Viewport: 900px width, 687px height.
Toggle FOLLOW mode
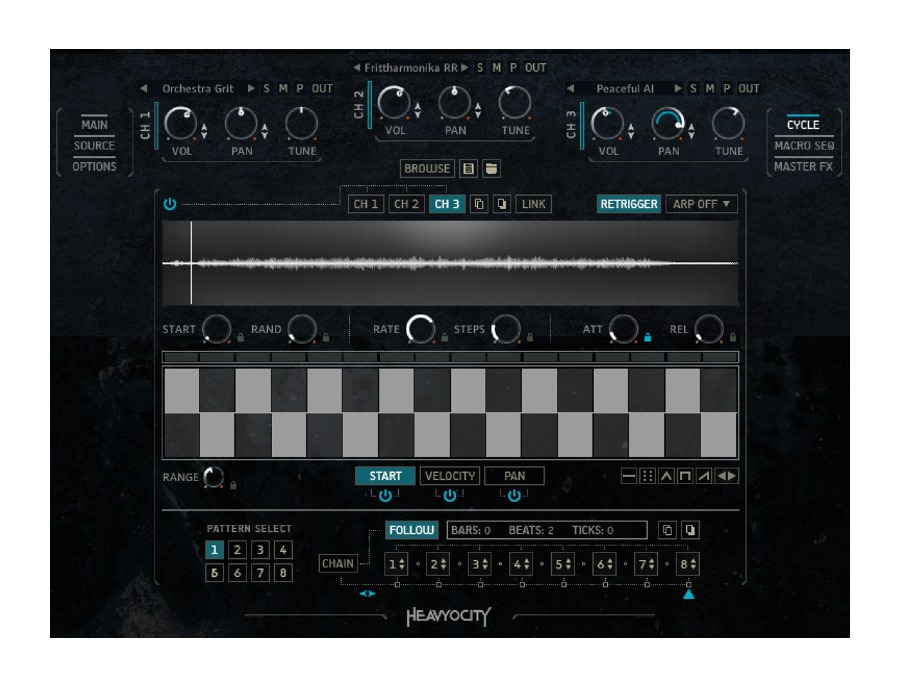pyautogui.click(x=412, y=530)
